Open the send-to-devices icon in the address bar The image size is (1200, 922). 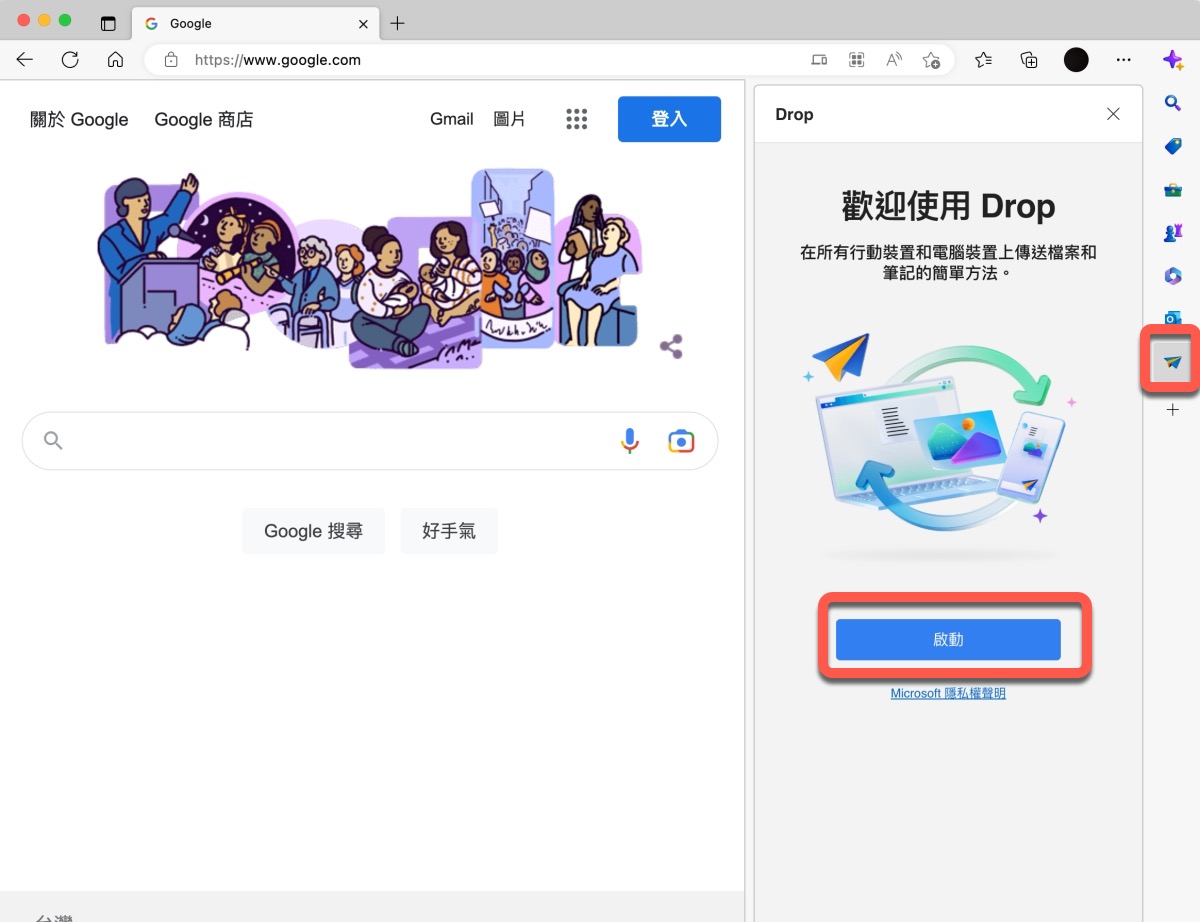(819, 60)
